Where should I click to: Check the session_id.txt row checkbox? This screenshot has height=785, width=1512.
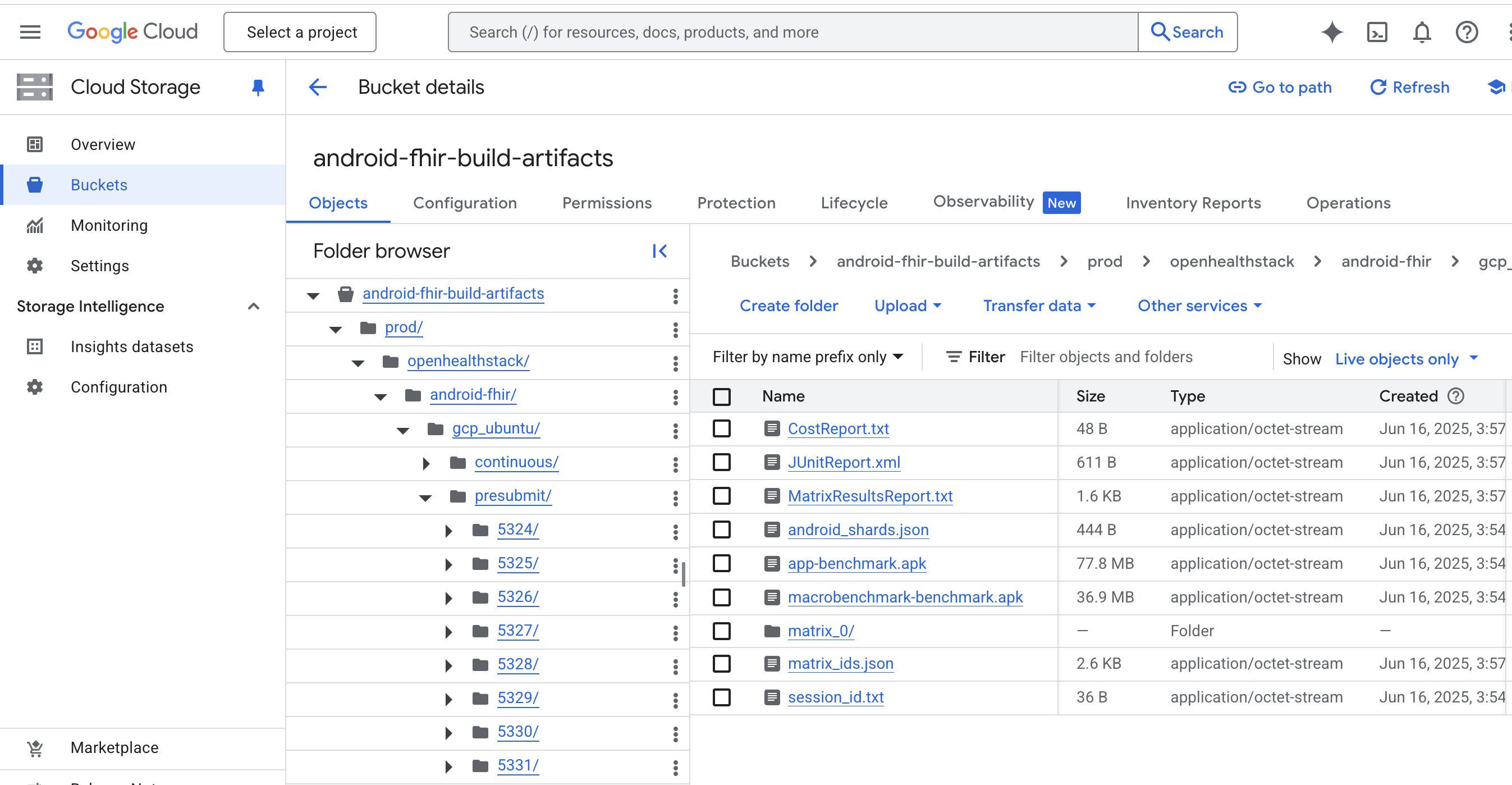[x=721, y=697]
